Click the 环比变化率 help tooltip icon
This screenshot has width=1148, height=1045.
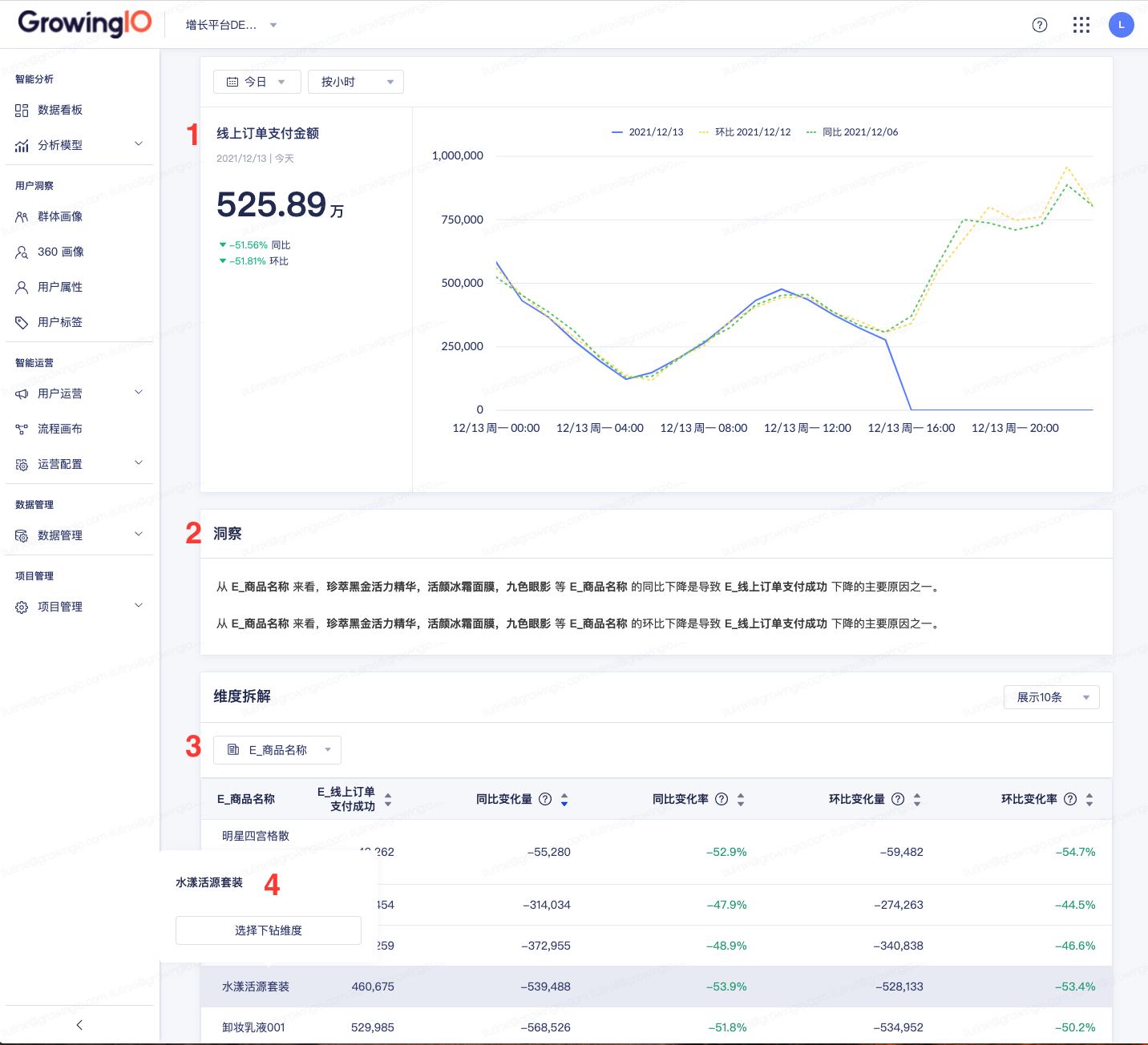(1070, 799)
